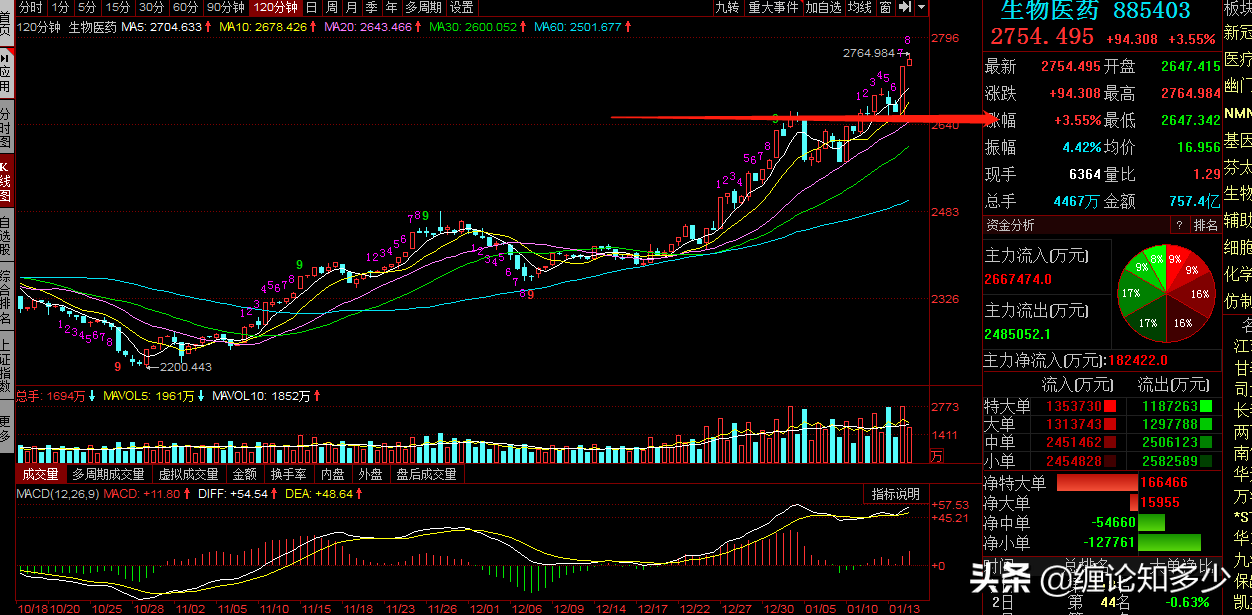
Task: Open 重大事件 major events
Action: (x=773, y=7)
